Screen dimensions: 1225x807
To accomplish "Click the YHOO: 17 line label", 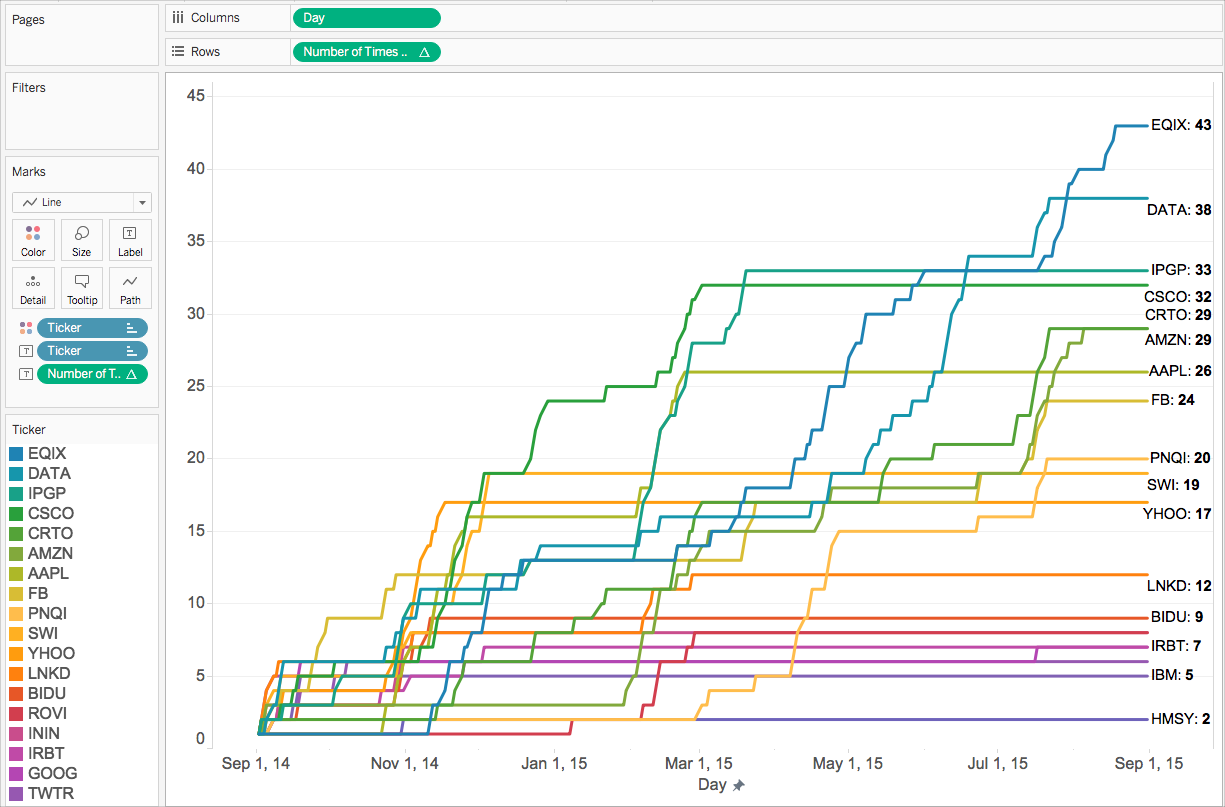I will click(x=1178, y=514).
